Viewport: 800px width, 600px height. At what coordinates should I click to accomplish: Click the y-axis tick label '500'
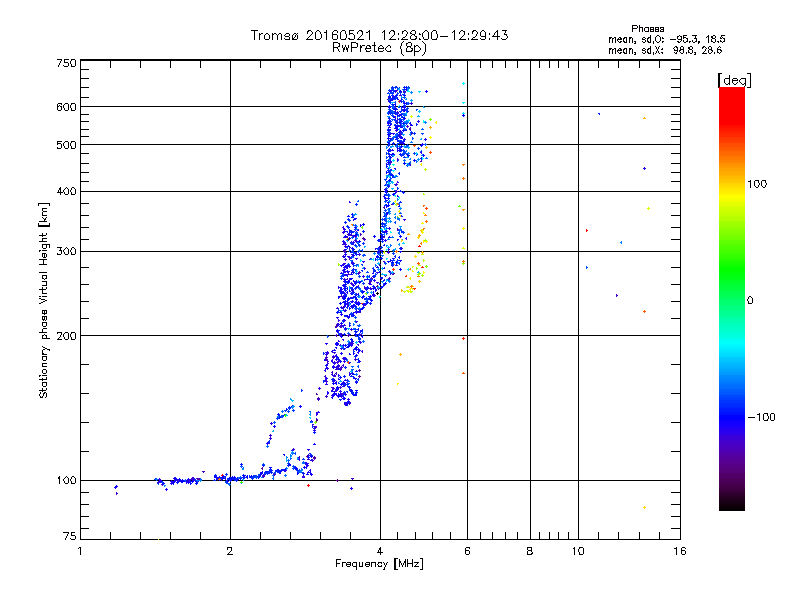(x=66, y=145)
